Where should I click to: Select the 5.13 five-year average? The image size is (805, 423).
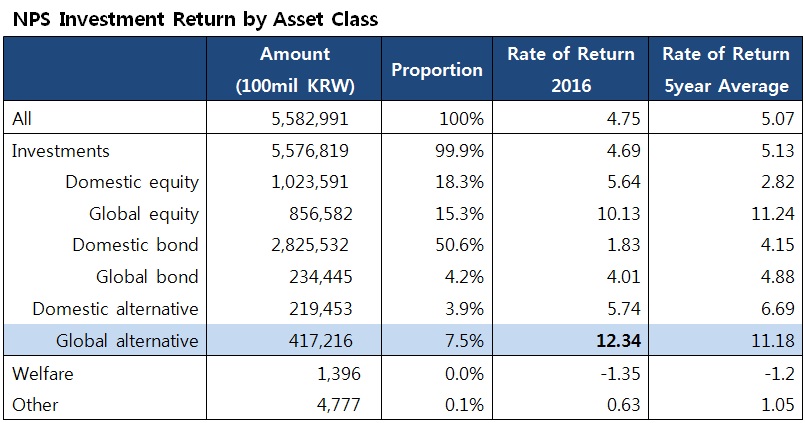coord(777,151)
